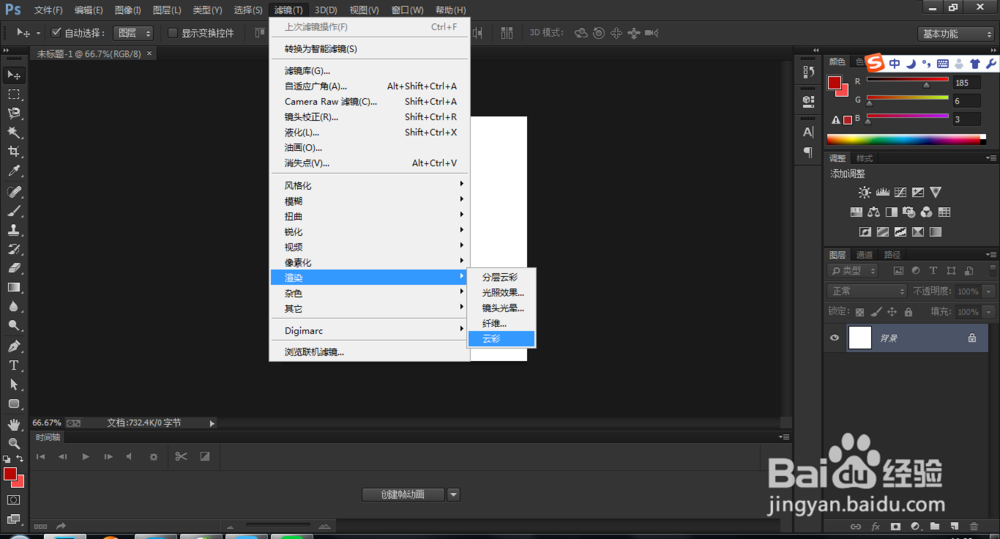Viewport: 1000px width, 539px height.
Task: Select the Rectangular Marquee tool
Action: [x=13, y=94]
